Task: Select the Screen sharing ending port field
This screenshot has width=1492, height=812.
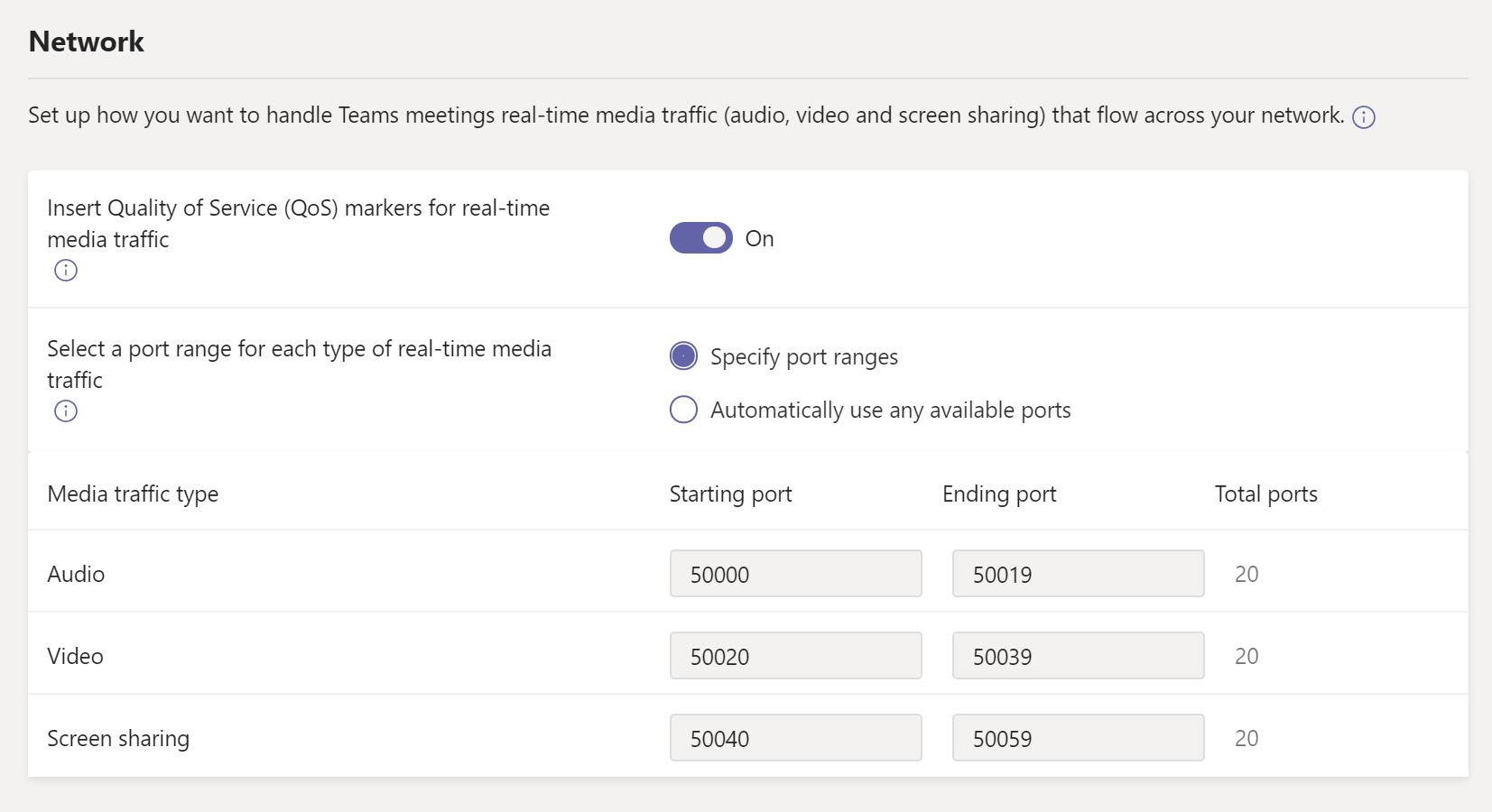Action: [1078, 738]
